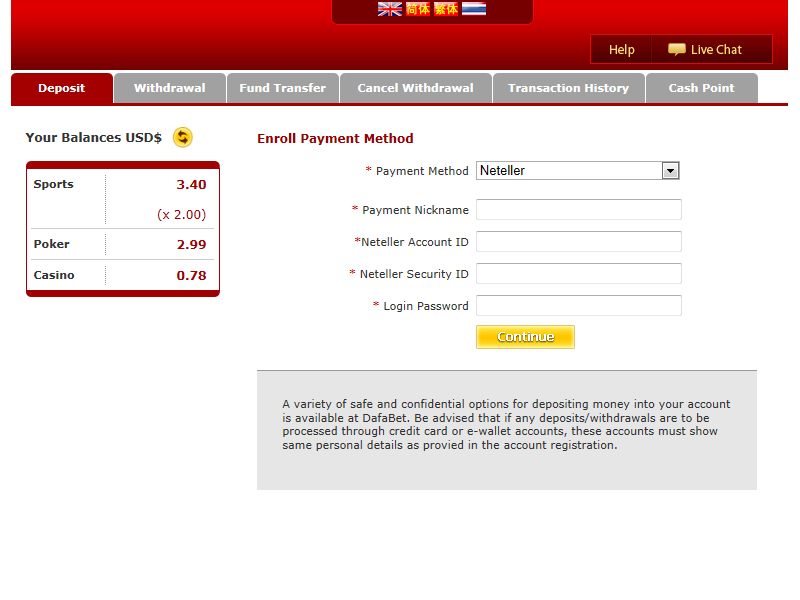Open the Cancel Withdrawal tab

pos(415,88)
